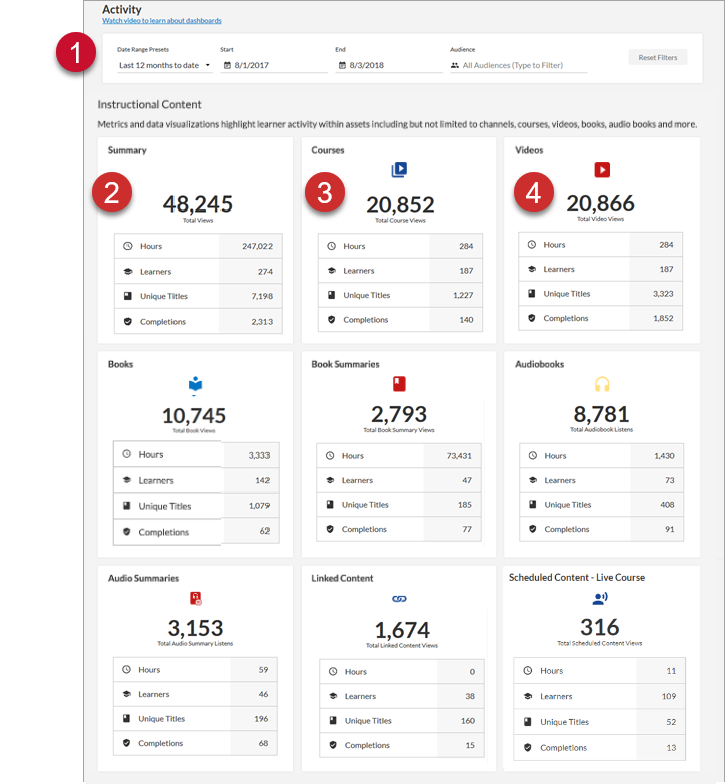Click the clock icon in Books Hours row

pyautogui.click(x=126, y=454)
